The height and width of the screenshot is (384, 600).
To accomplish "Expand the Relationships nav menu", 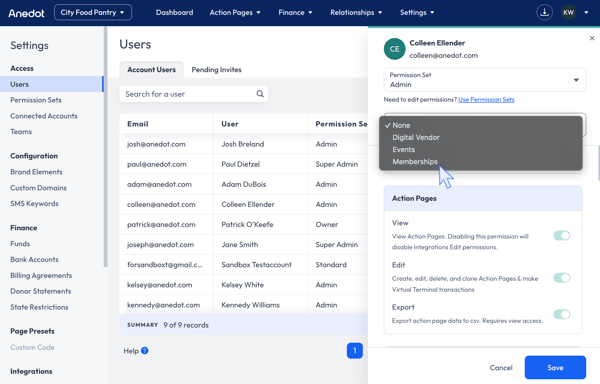I will click(356, 13).
